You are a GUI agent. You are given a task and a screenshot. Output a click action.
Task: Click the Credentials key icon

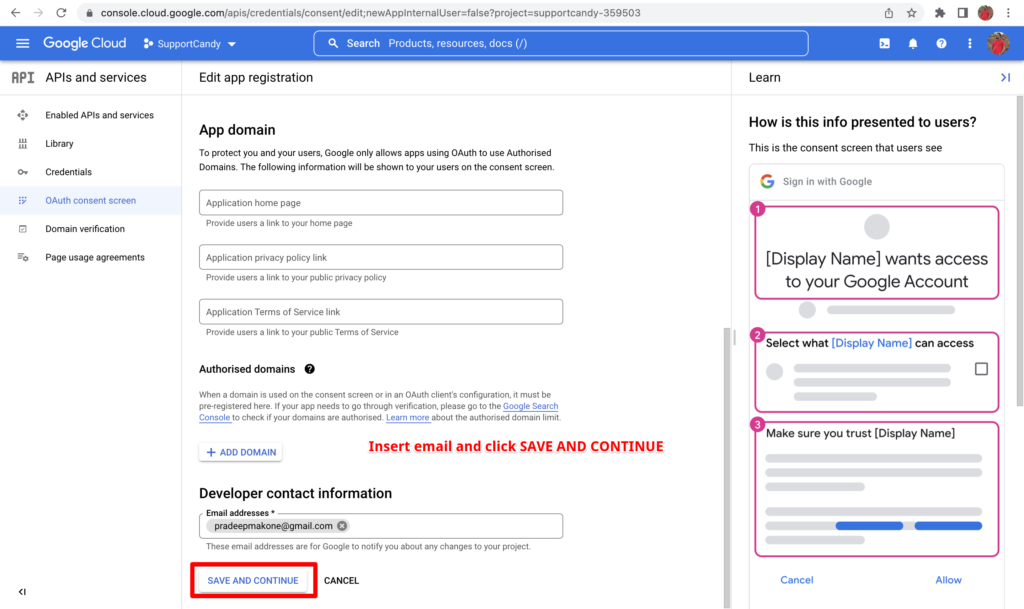click(23, 172)
